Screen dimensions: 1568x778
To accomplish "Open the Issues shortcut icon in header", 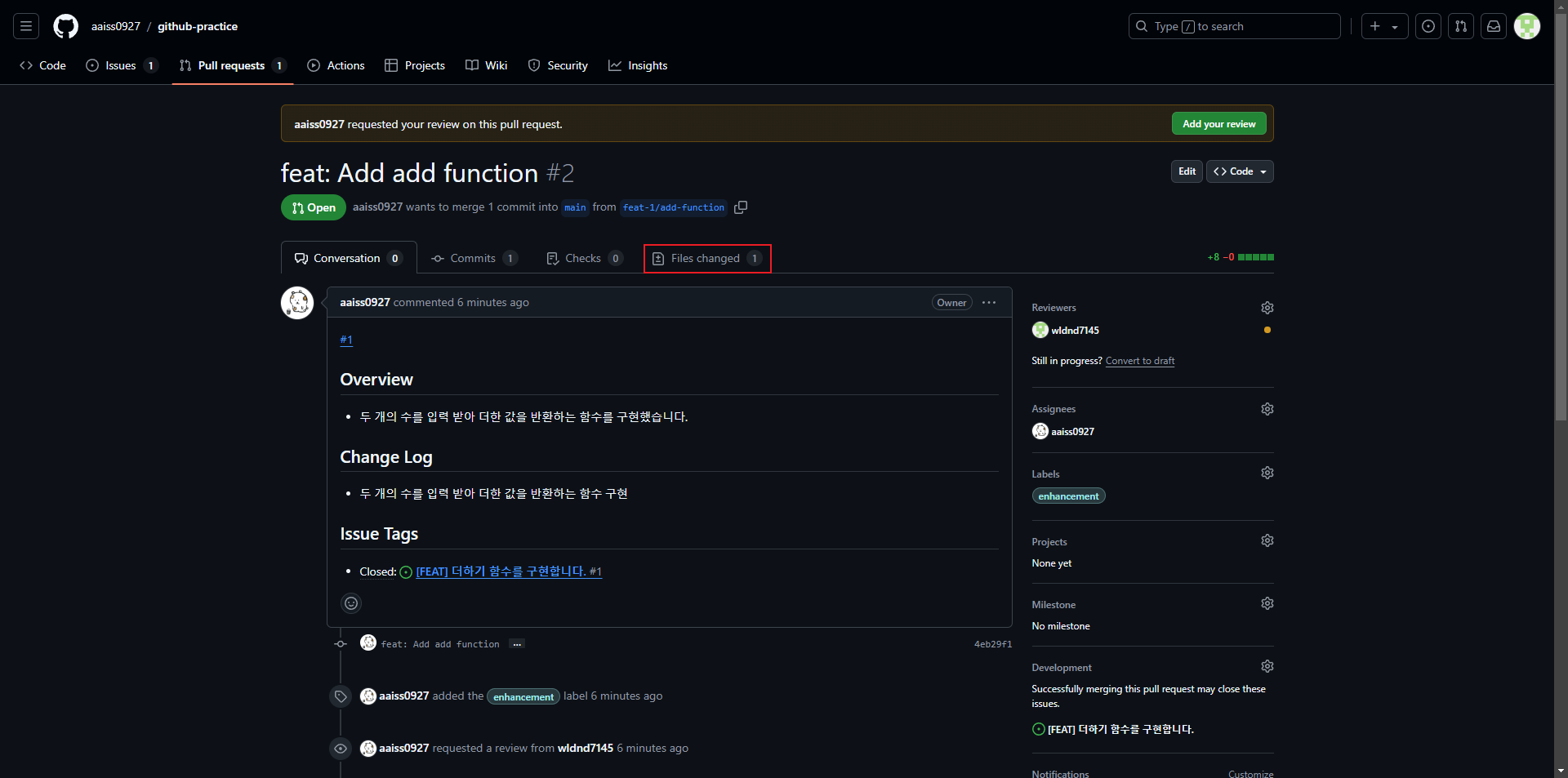I will [1428, 26].
